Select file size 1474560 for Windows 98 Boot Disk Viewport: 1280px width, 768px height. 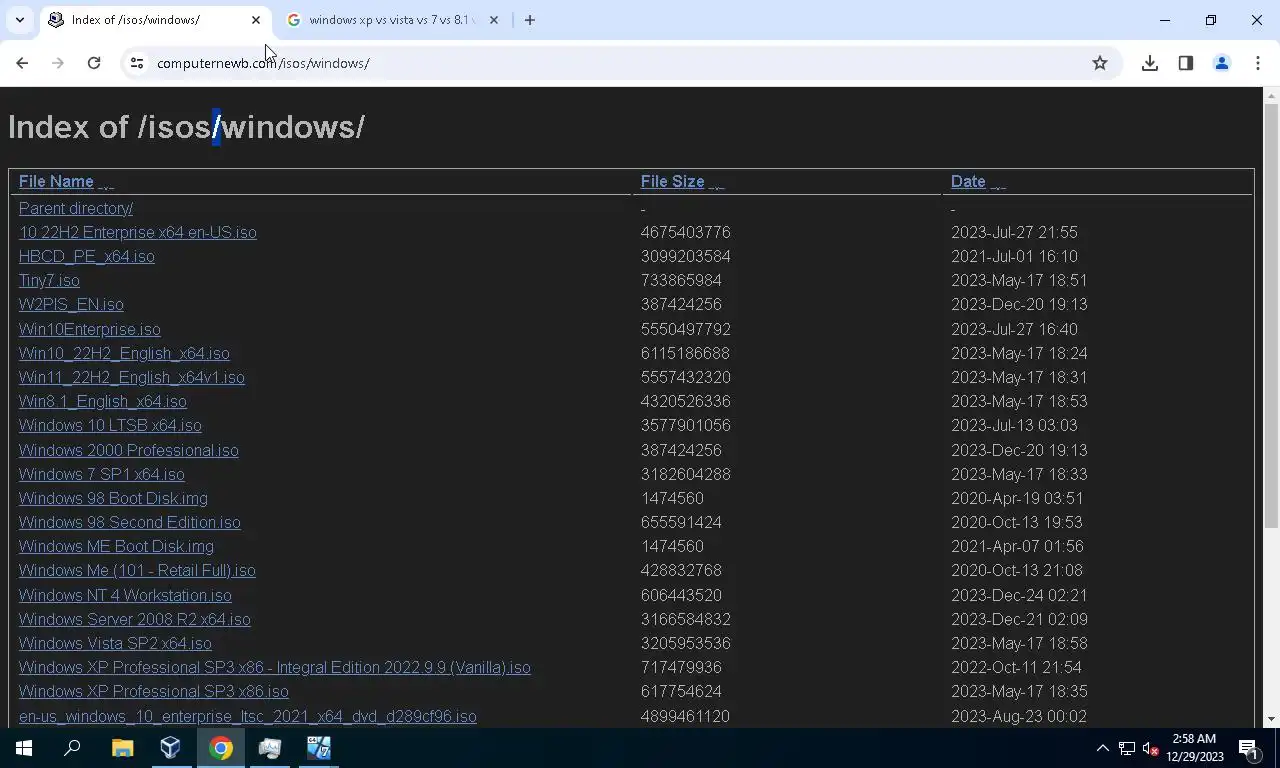[672, 498]
